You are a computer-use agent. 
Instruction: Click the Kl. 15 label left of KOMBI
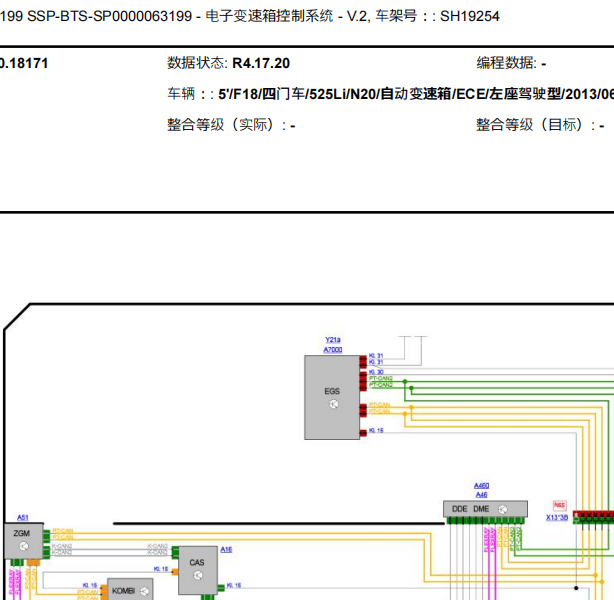coord(90,586)
